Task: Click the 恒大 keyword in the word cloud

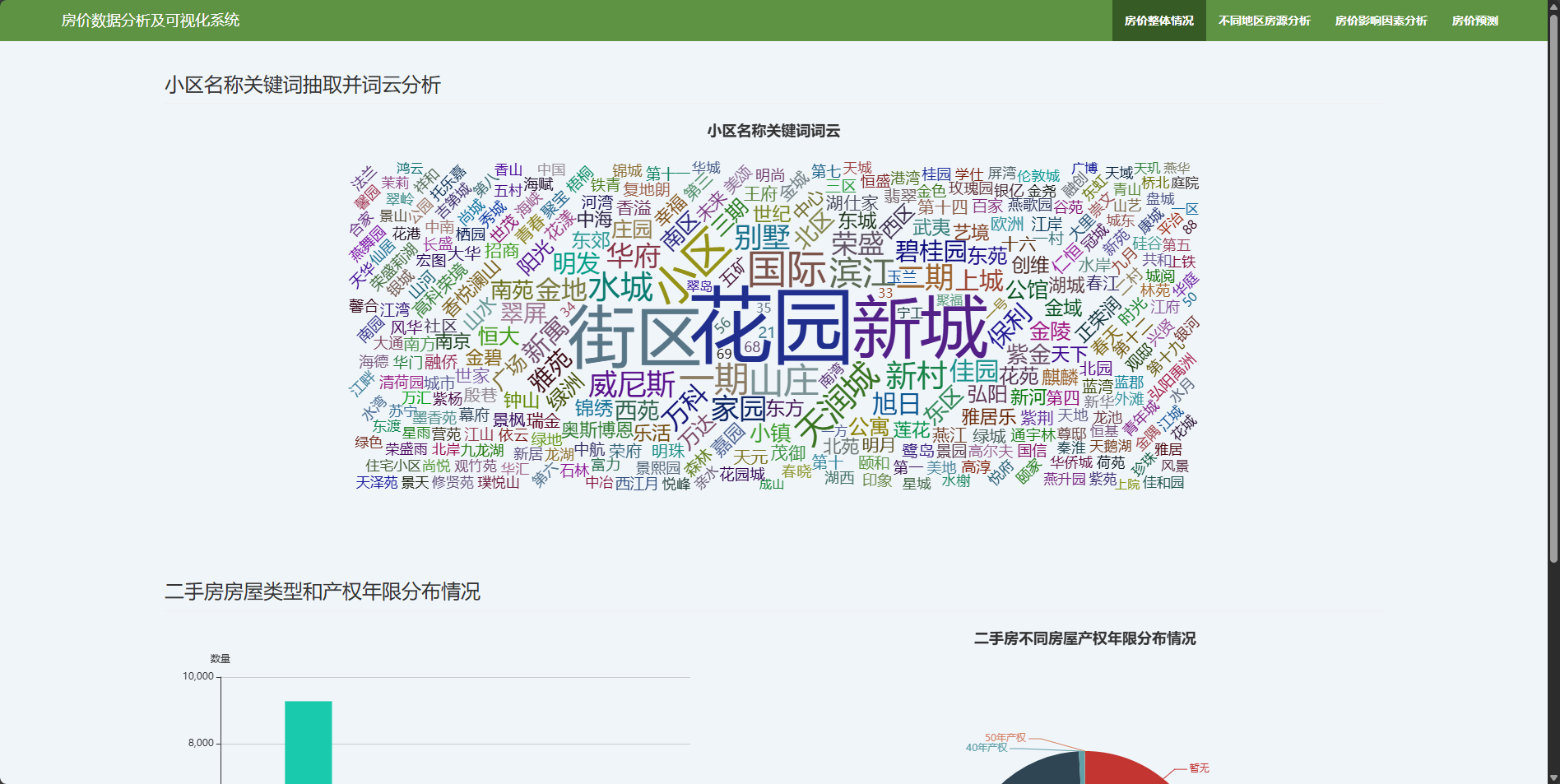Action: pyautogui.click(x=499, y=336)
